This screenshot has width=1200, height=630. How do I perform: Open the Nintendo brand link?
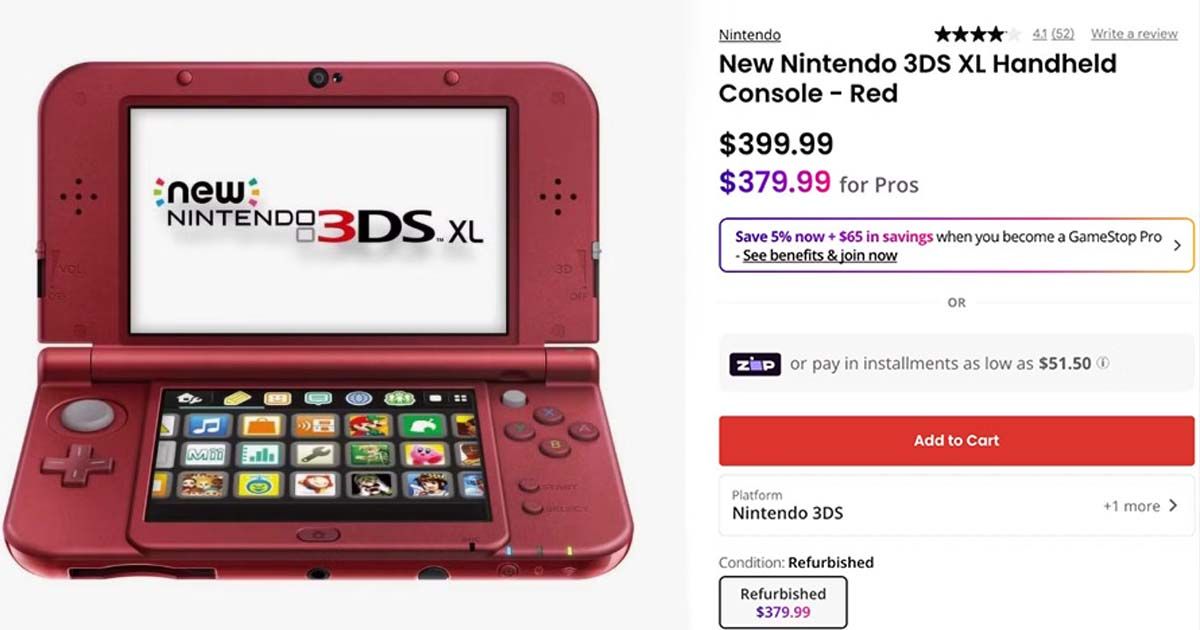tap(749, 35)
